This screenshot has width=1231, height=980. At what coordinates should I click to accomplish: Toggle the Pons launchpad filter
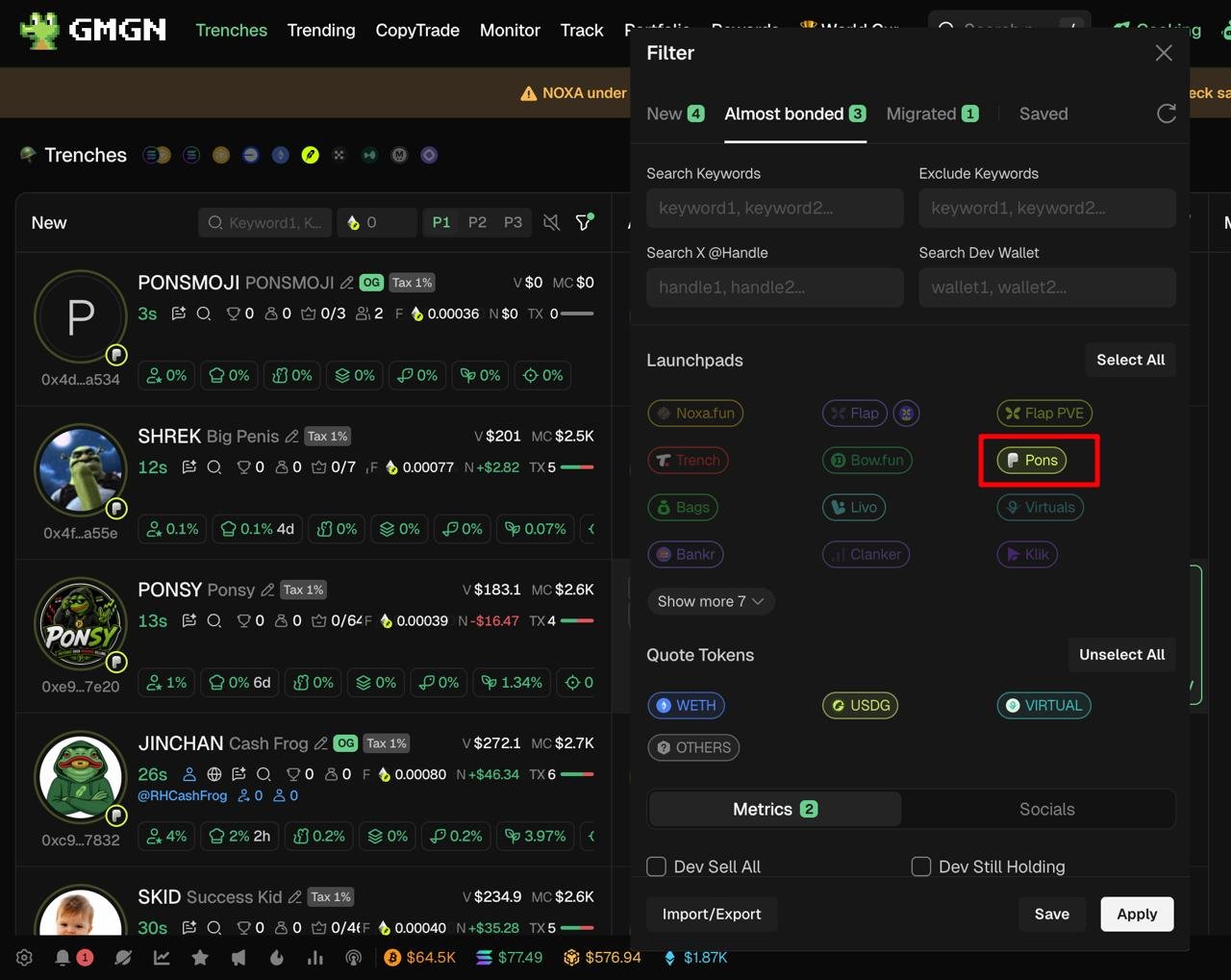pos(1032,461)
